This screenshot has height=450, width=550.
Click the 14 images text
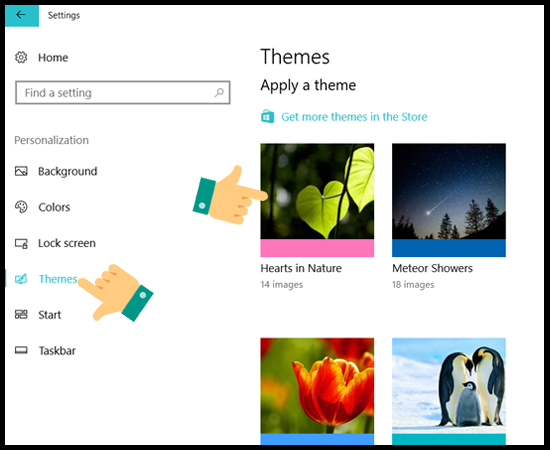pyautogui.click(x=282, y=284)
